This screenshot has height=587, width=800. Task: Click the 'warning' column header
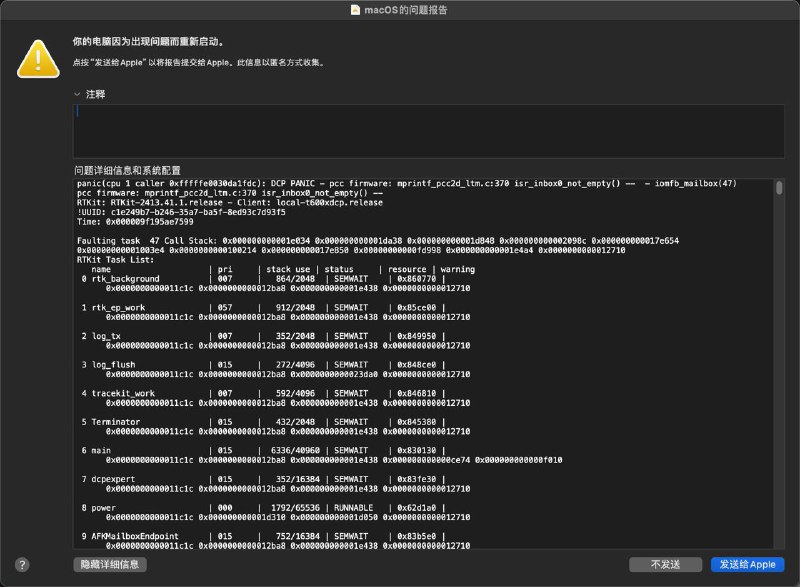458,269
